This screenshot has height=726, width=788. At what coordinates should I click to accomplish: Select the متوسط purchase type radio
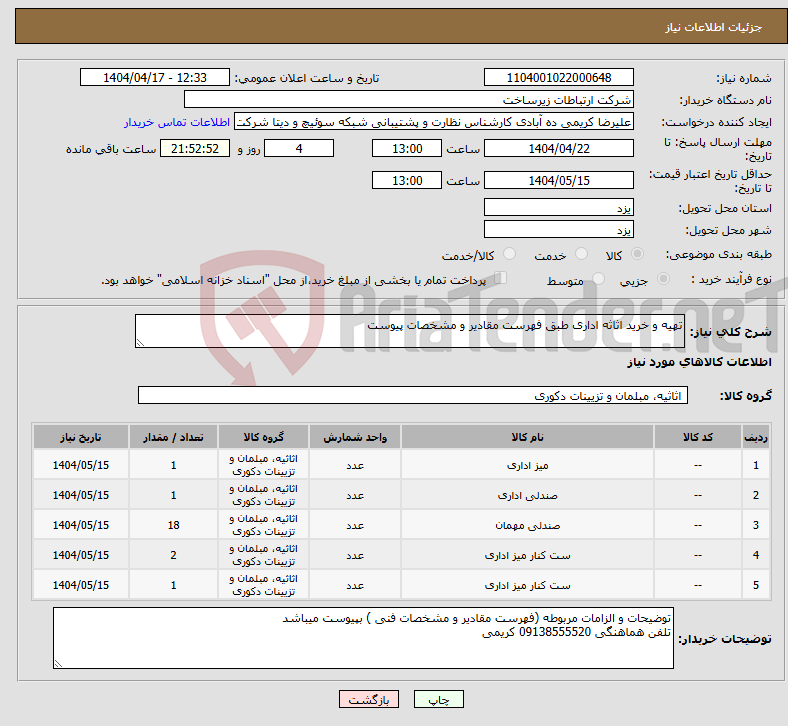[598, 279]
